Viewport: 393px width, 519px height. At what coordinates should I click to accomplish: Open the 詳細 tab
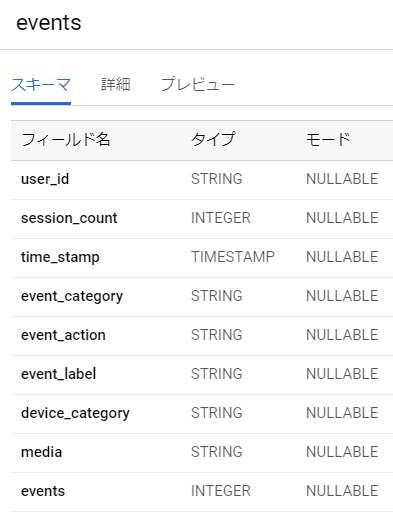click(x=115, y=85)
